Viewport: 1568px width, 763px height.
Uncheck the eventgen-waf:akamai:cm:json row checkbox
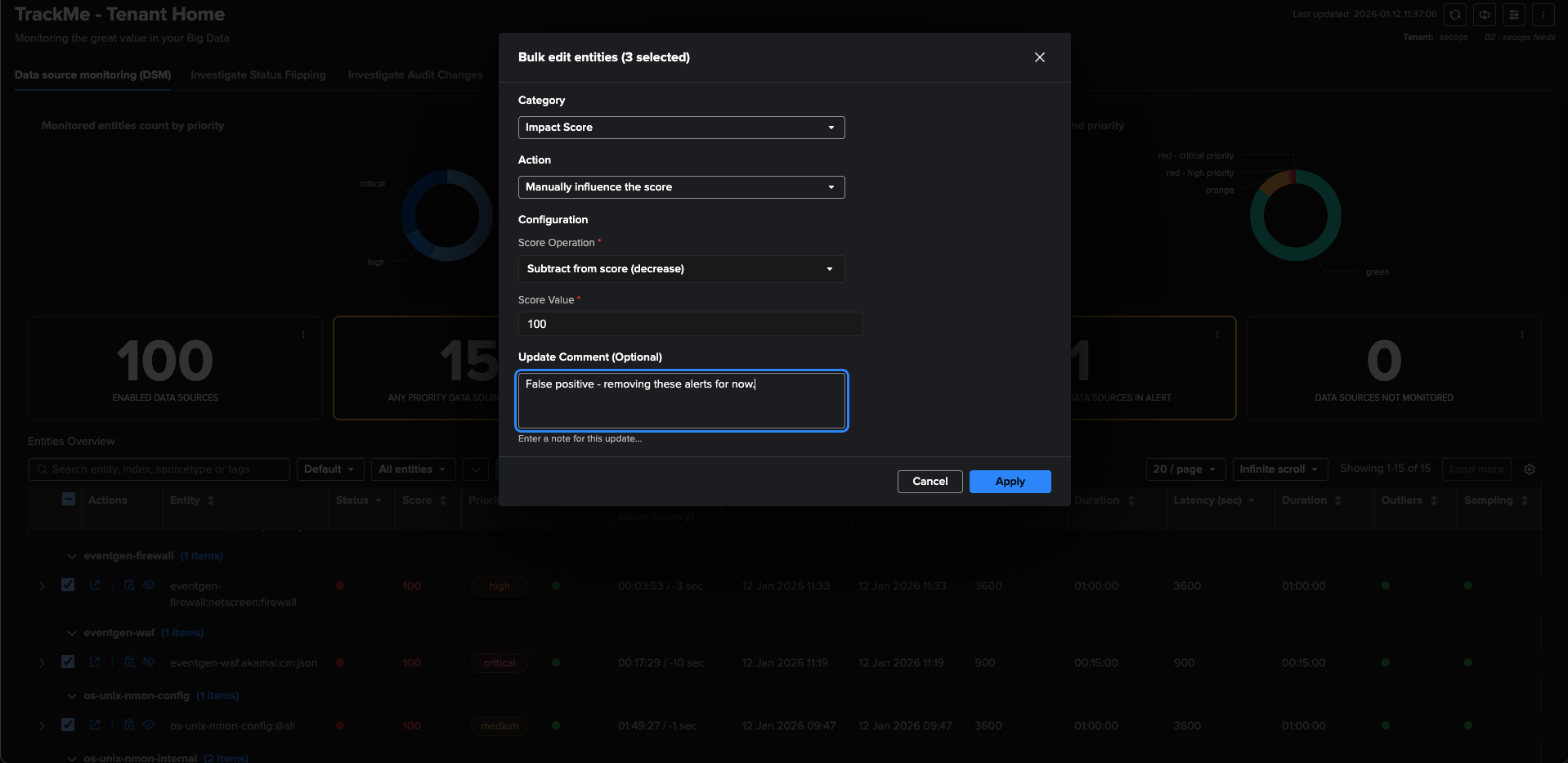(x=68, y=662)
